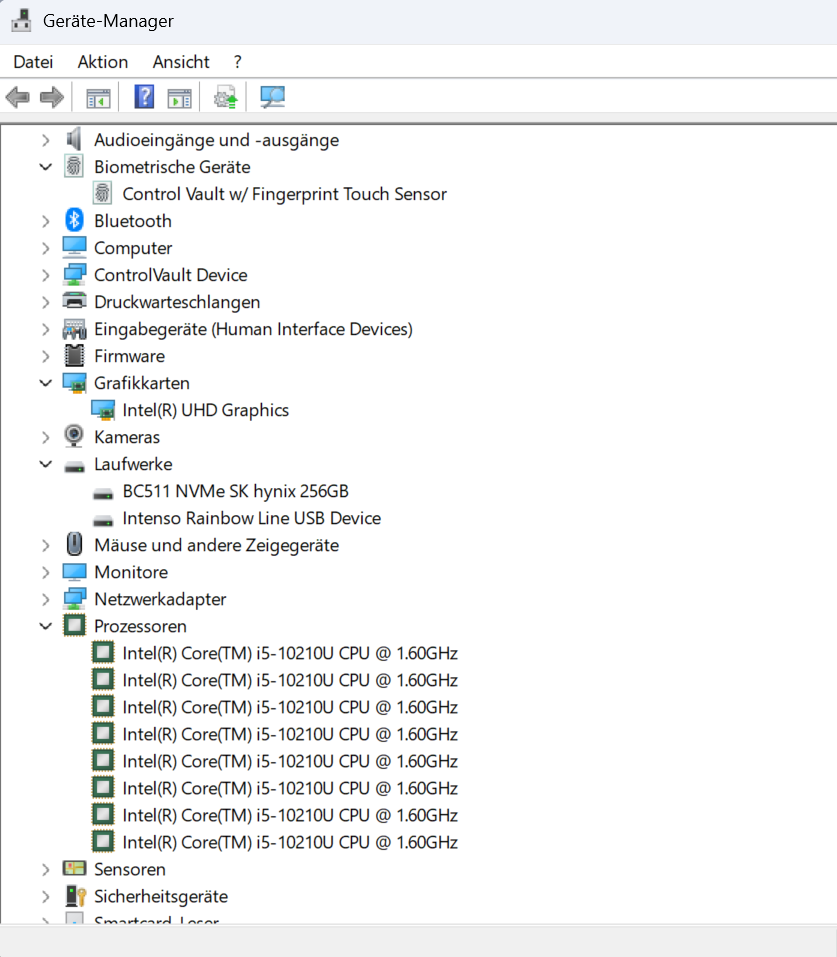
Task: Open the Help toolbar icon with question mark
Action: click(x=144, y=97)
